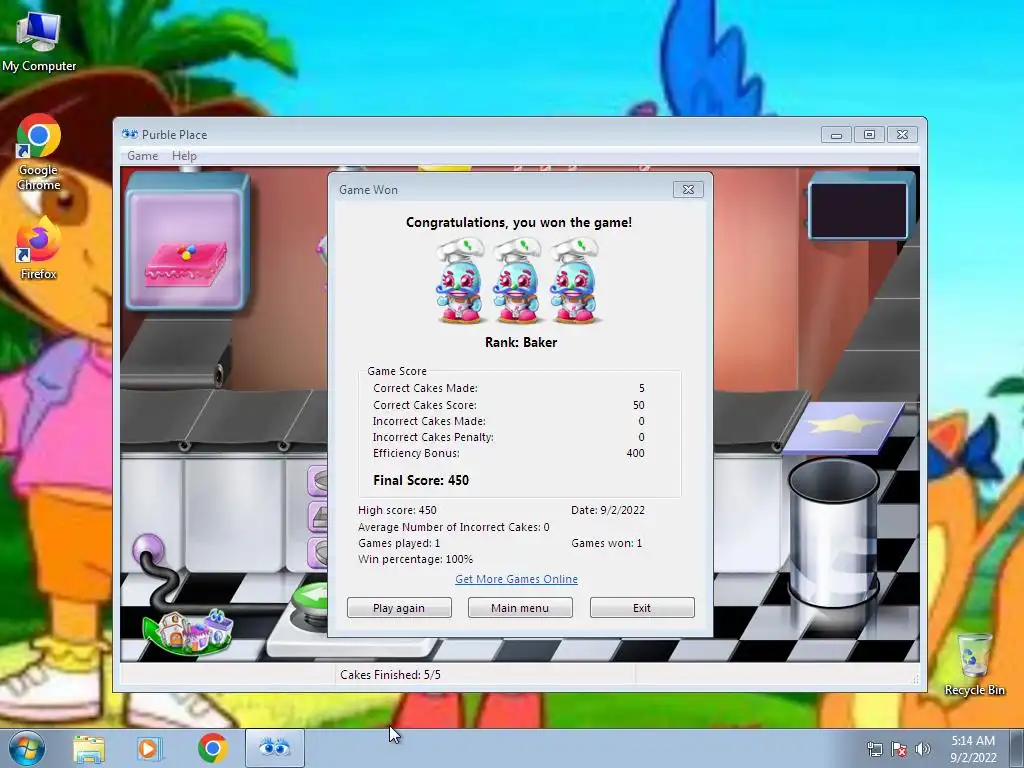1024x768 pixels.
Task: Click the Play again button
Action: [x=399, y=607]
